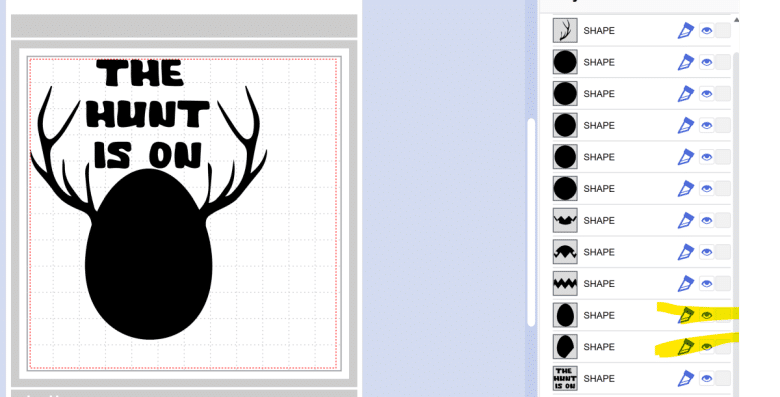The width and height of the screenshot is (780, 397).
Task: Click the pen icon on THE HUNT IS ON layer
Action: (685, 379)
